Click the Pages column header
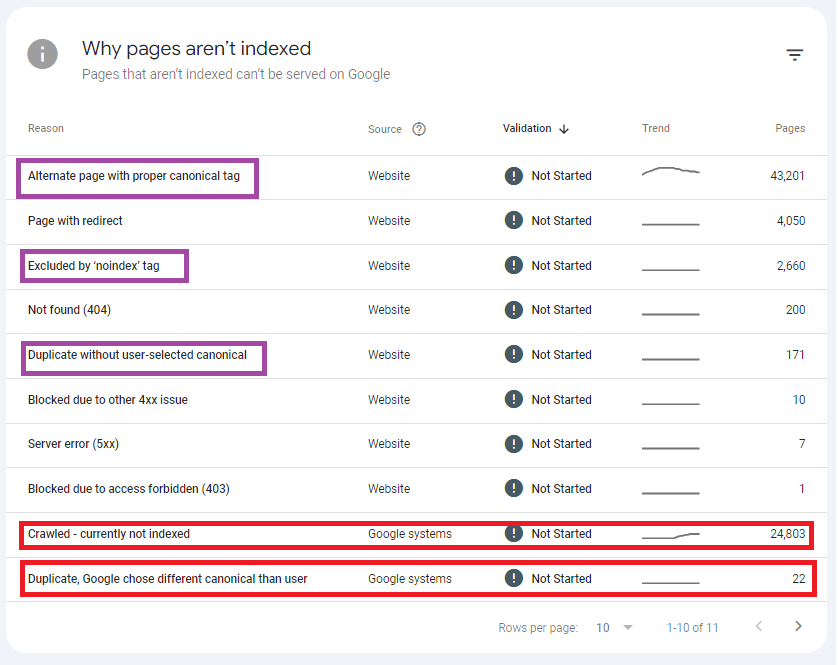 [790, 128]
